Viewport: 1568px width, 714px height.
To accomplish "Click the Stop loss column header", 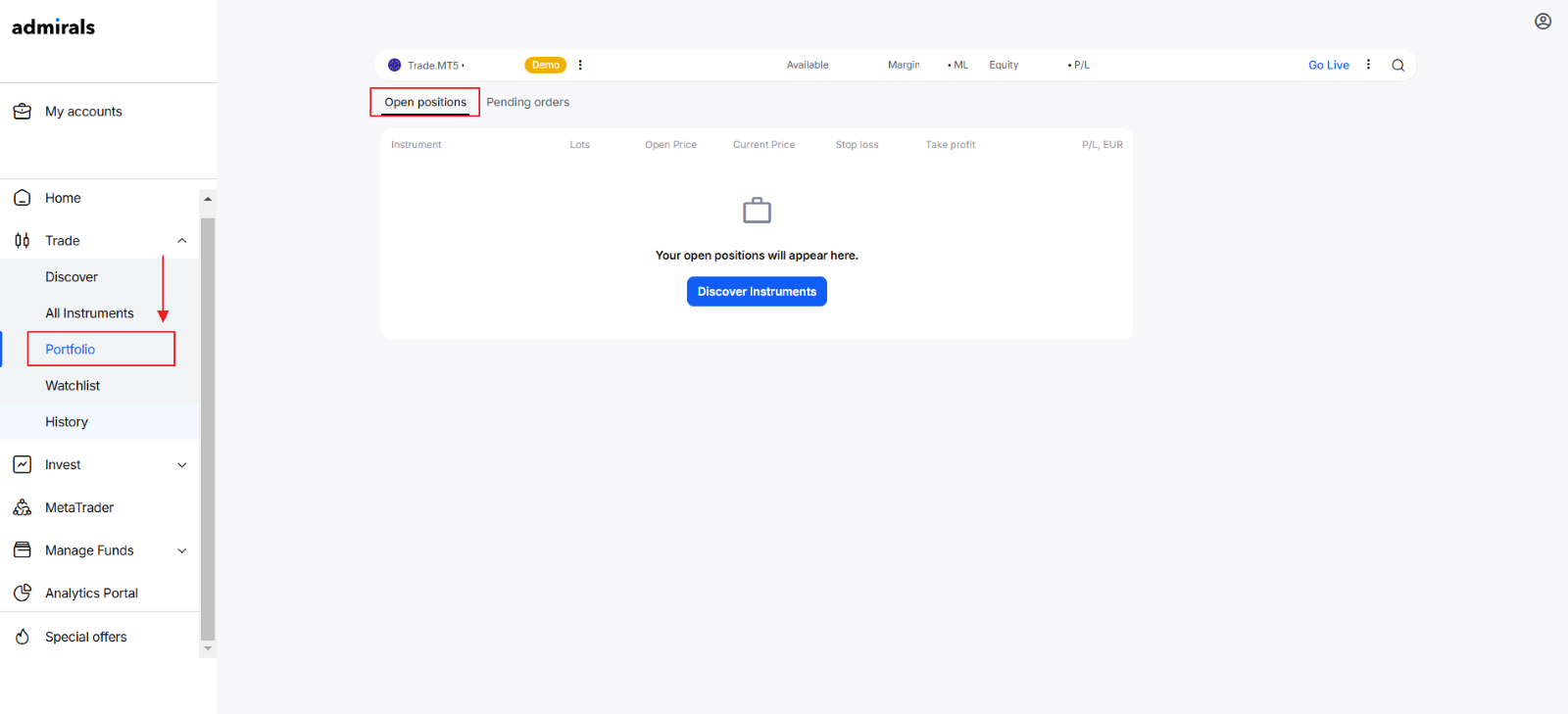I will pos(857,145).
